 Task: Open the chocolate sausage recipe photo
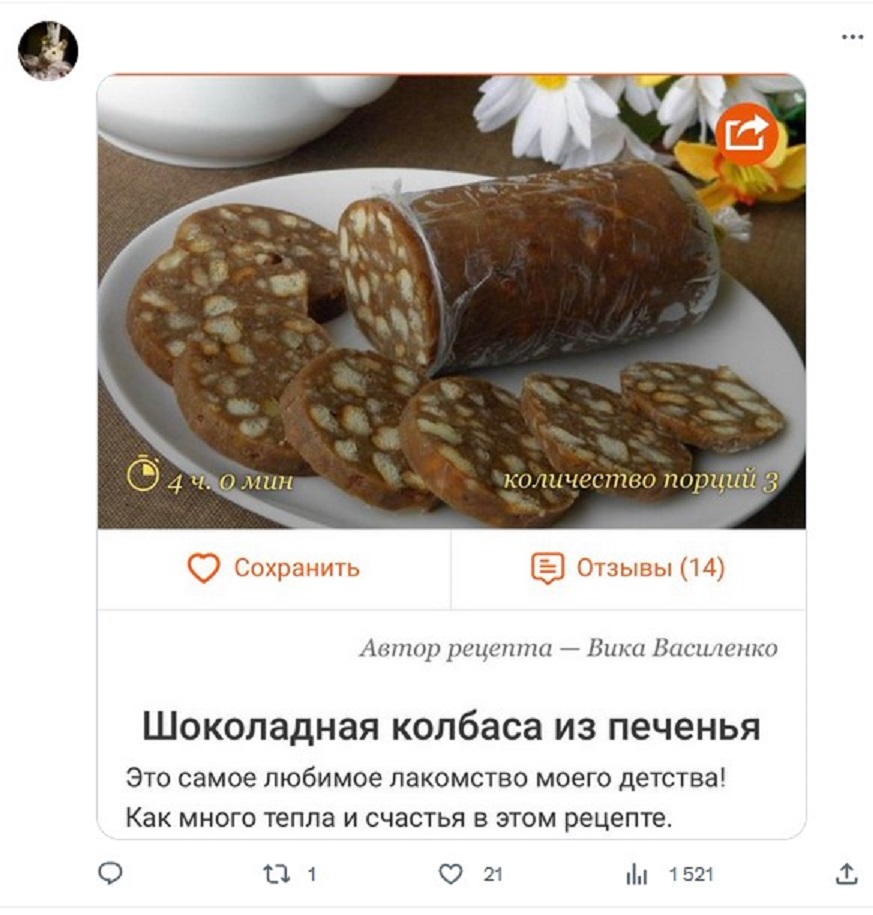451,302
